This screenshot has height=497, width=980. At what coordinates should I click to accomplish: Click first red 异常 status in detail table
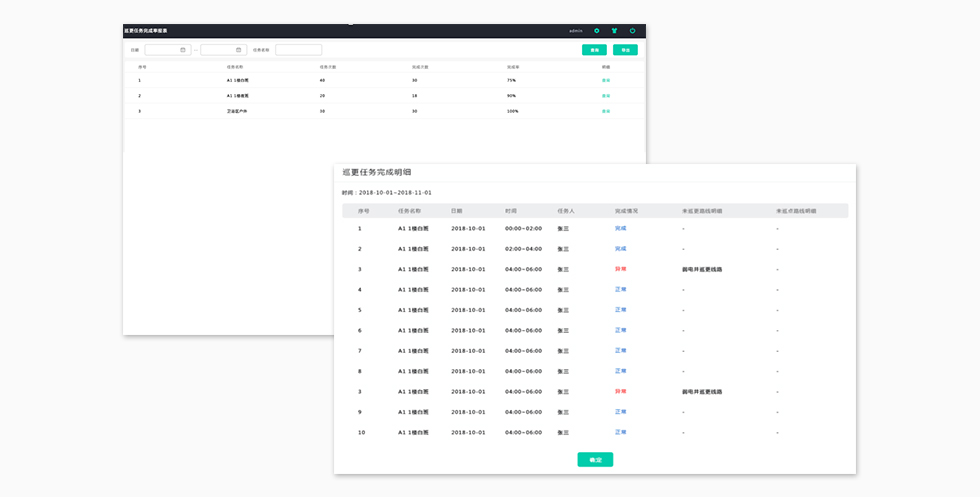click(x=621, y=269)
